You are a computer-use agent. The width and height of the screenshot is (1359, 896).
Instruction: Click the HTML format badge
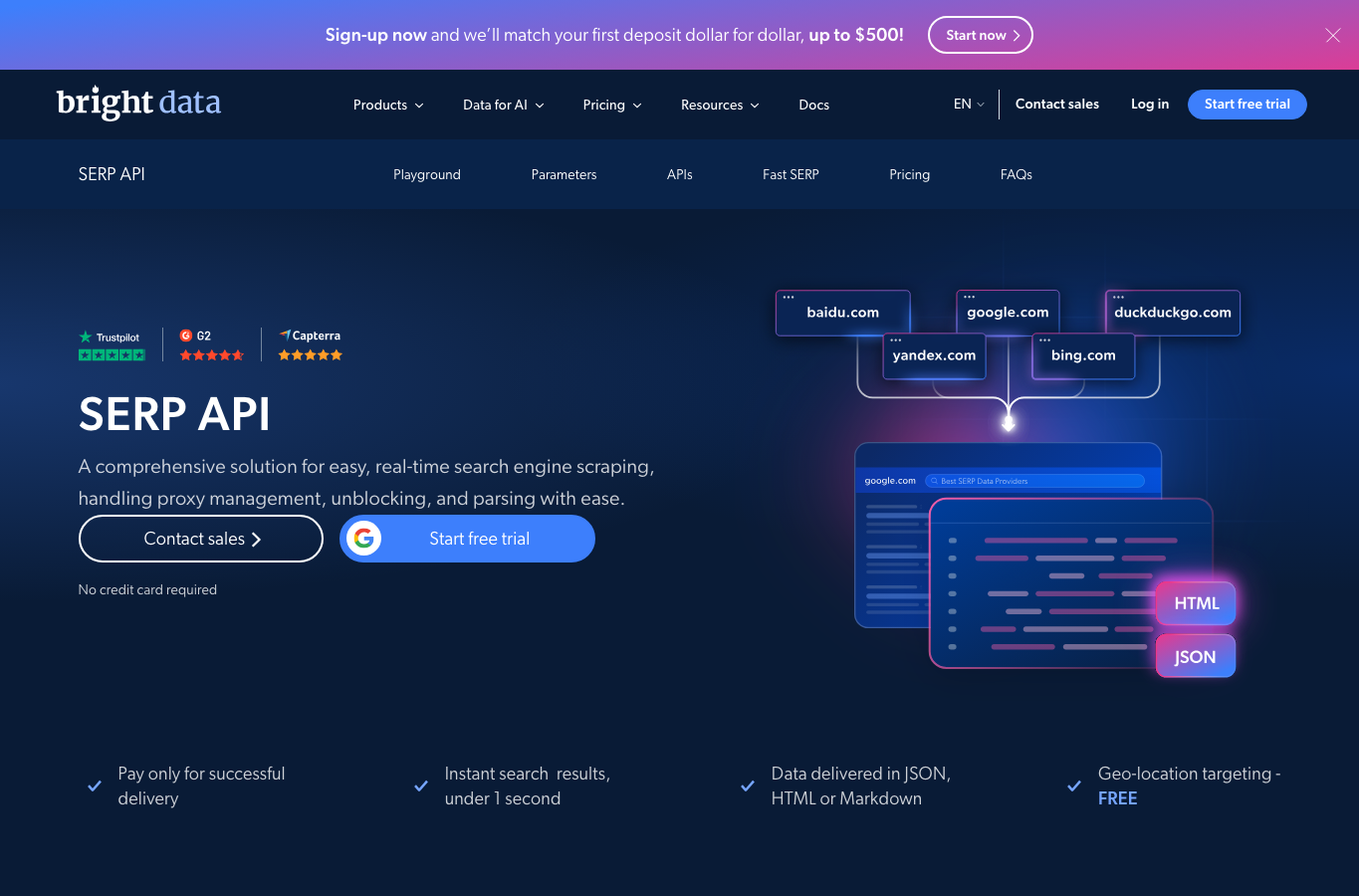[x=1196, y=603]
